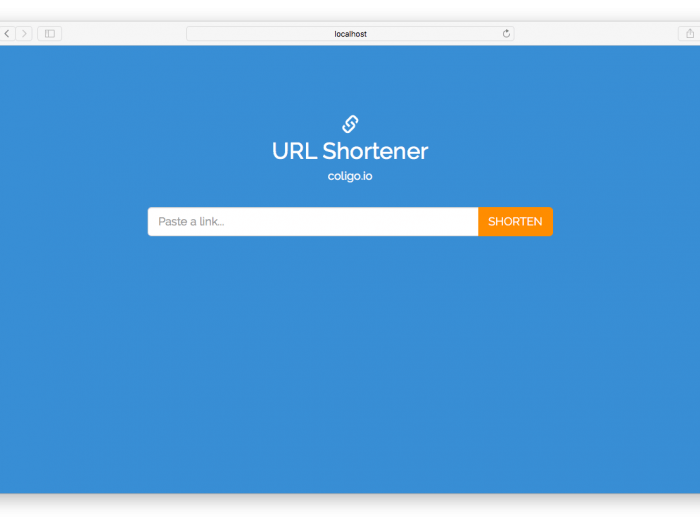Image resolution: width=700 pixels, height=525 pixels.
Task: Click the URL Shortener heading
Action: click(x=350, y=151)
